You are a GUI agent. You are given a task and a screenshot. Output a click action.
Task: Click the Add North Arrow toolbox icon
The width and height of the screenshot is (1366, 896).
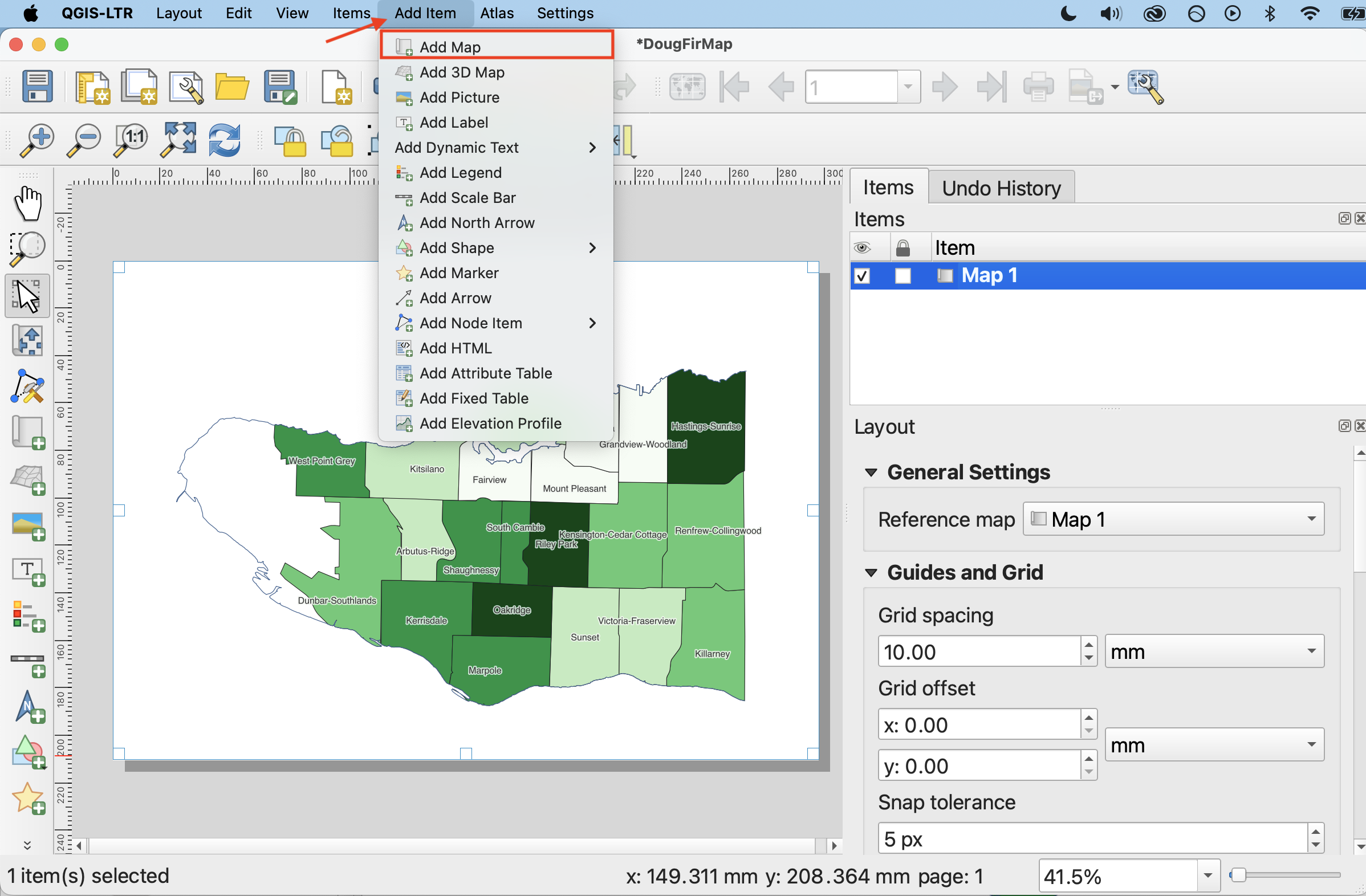pyautogui.click(x=29, y=707)
